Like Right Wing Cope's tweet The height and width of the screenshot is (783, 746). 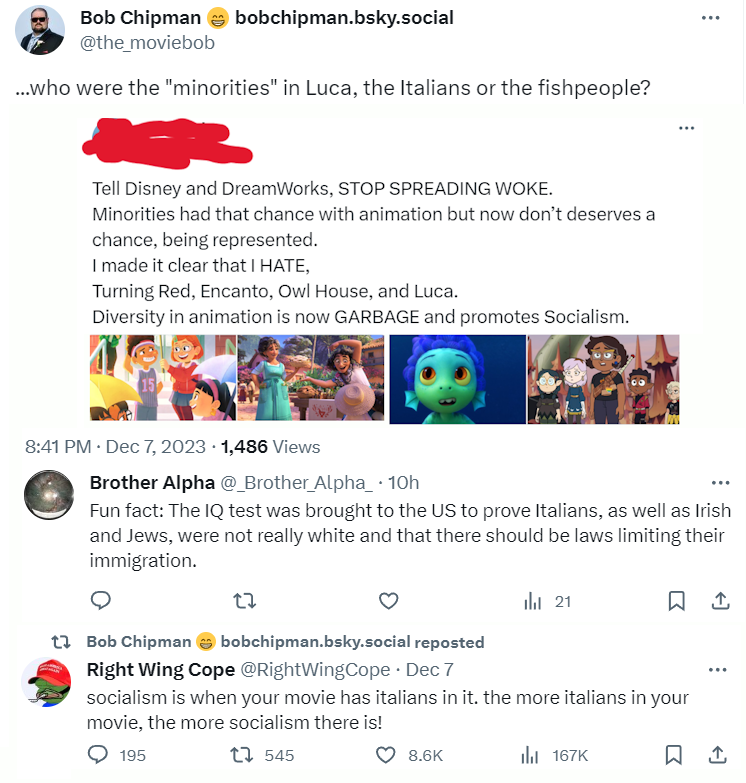388,755
